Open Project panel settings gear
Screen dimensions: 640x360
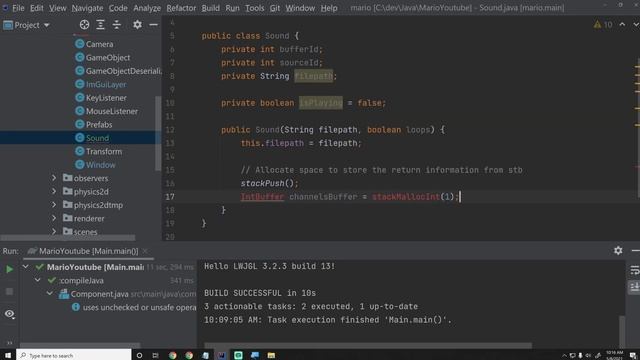click(138, 25)
